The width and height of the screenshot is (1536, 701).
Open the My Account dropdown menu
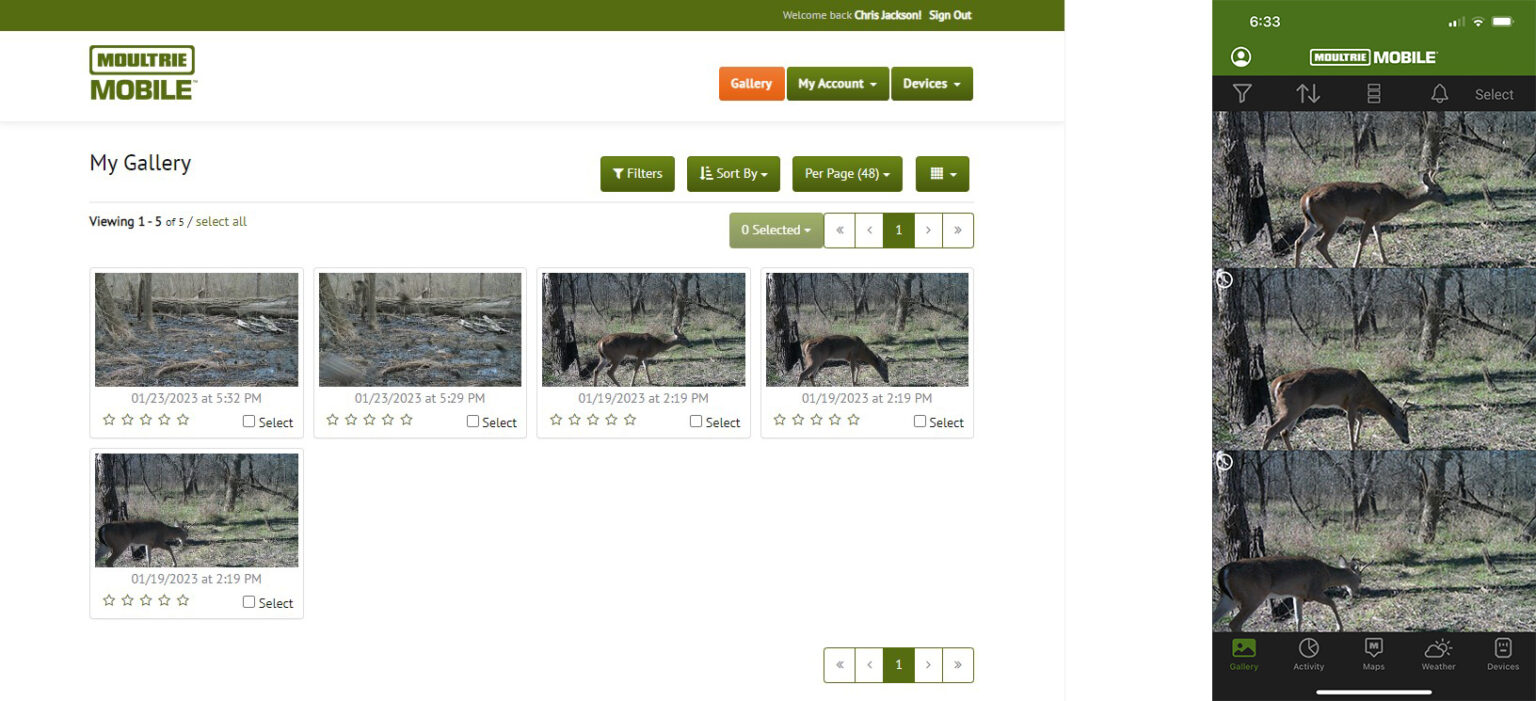coord(838,83)
